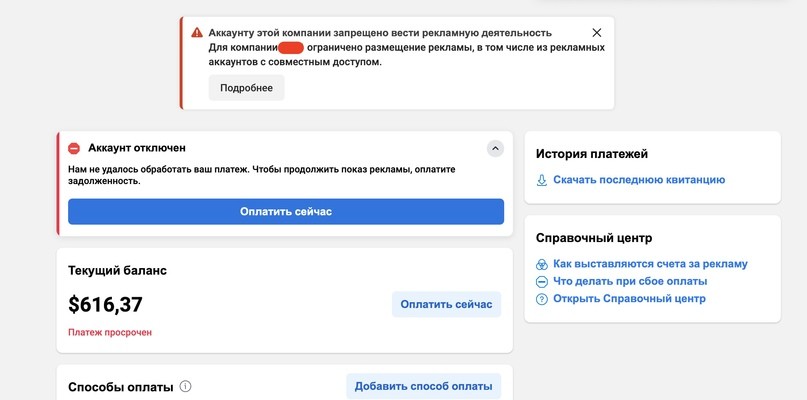Click the Способы оплаты heading
This screenshot has height=400, width=807.
coord(120,387)
